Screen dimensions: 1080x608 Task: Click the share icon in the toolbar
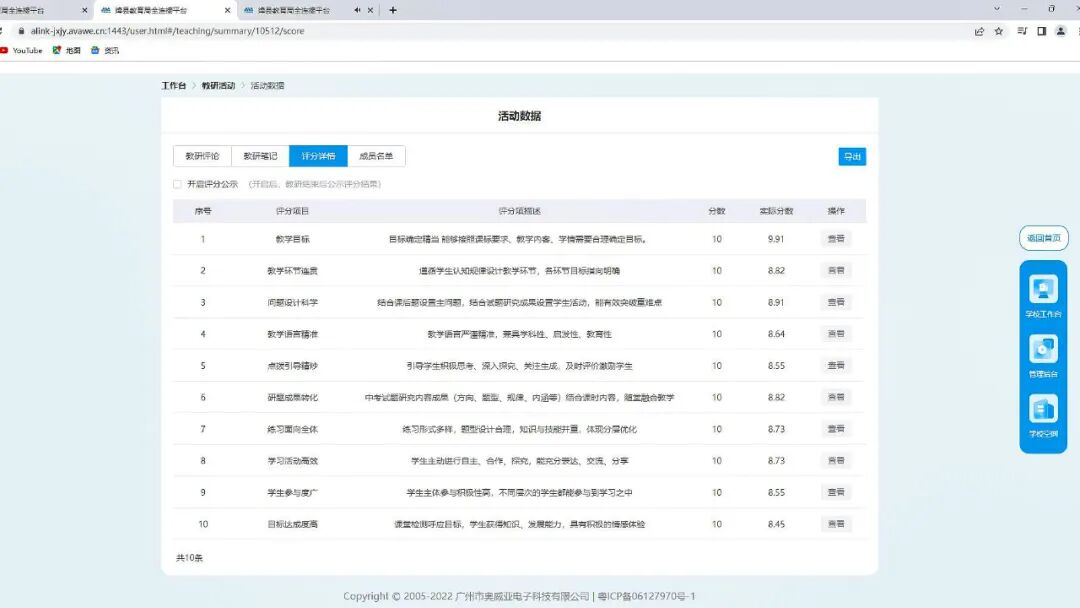pos(979,31)
